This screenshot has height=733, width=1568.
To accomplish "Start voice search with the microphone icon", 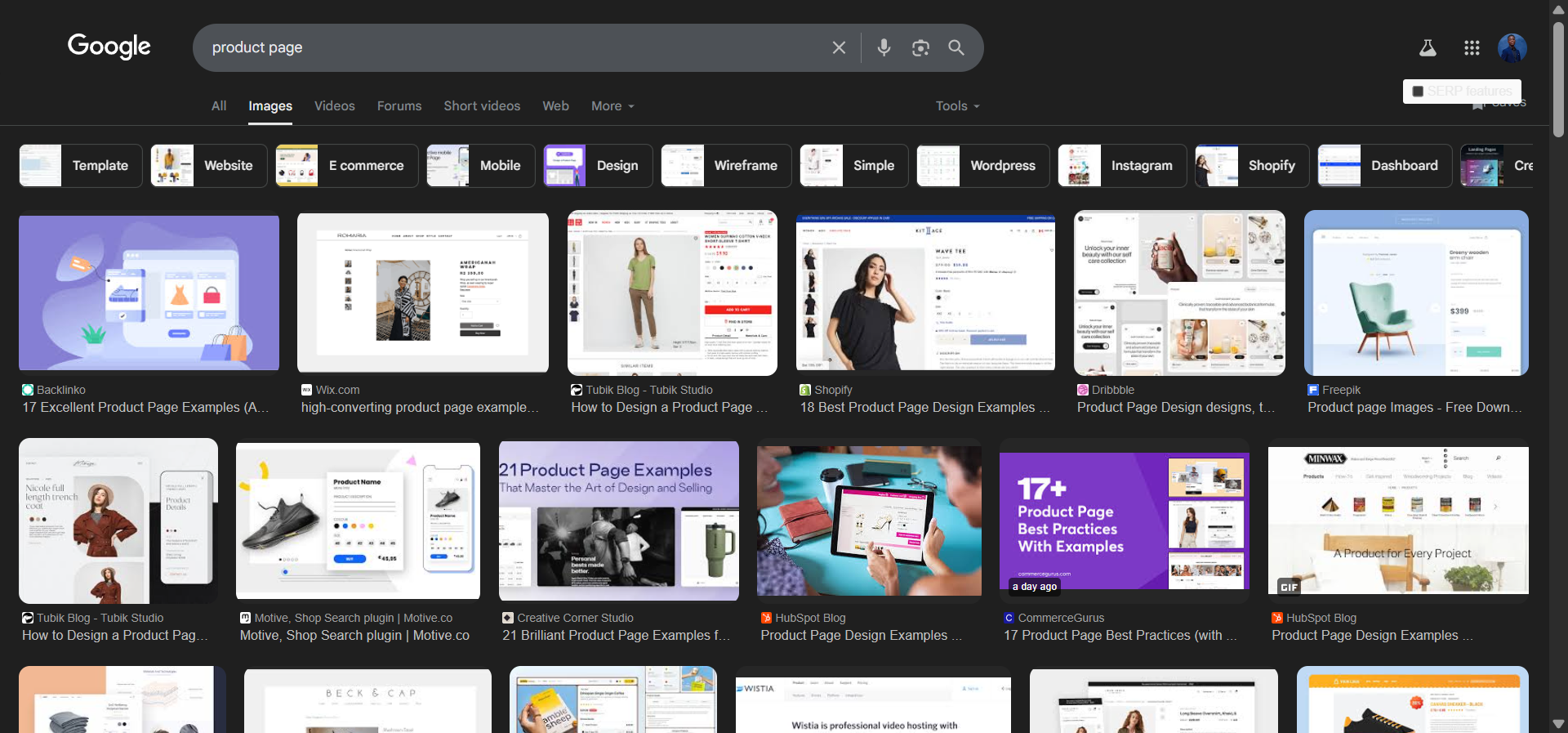I will 884,47.
